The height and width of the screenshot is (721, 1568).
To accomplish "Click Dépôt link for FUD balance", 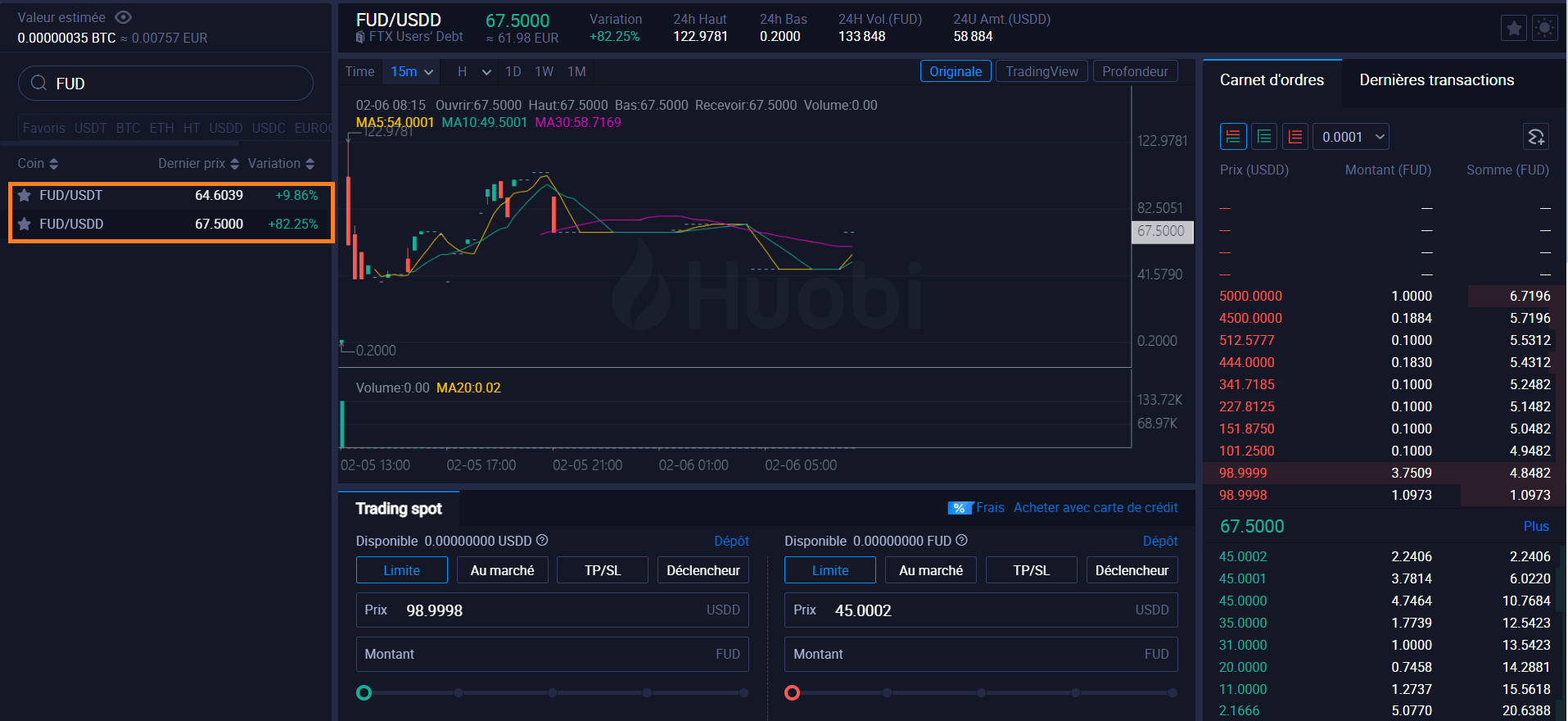I will pyautogui.click(x=1160, y=541).
